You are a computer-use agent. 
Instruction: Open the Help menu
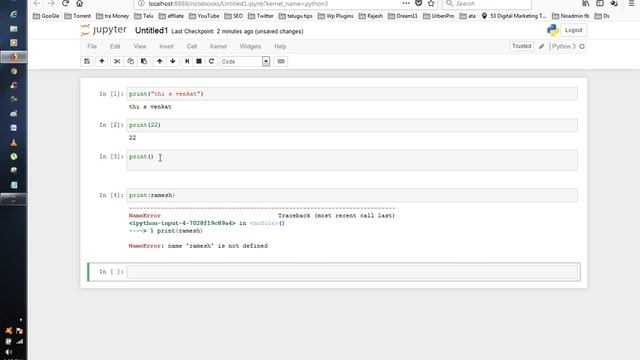(x=280, y=47)
